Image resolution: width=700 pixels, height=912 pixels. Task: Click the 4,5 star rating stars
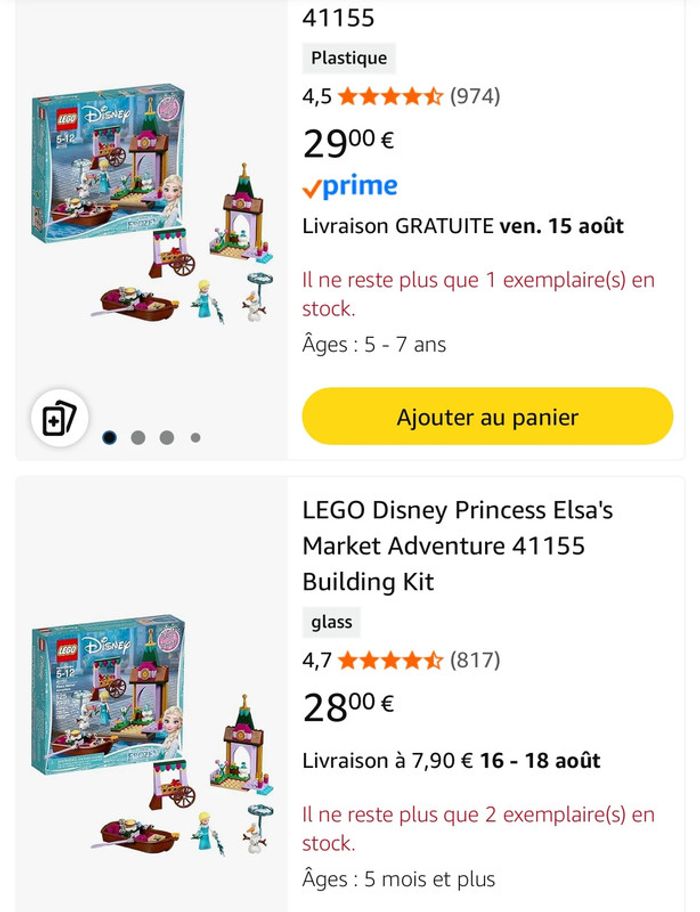tap(390, 97)
